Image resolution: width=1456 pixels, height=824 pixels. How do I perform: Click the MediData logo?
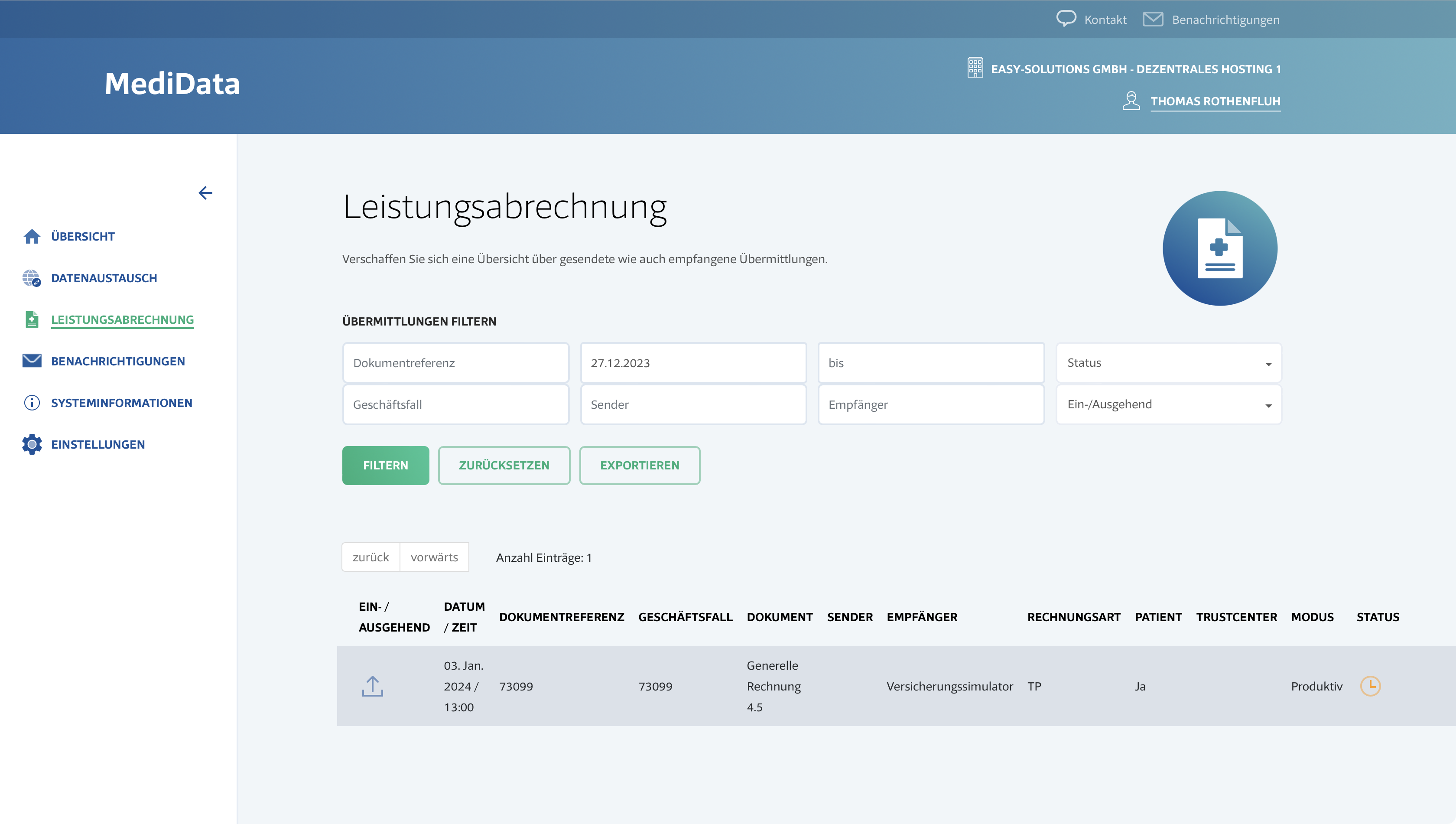click(x=172, y=84)
